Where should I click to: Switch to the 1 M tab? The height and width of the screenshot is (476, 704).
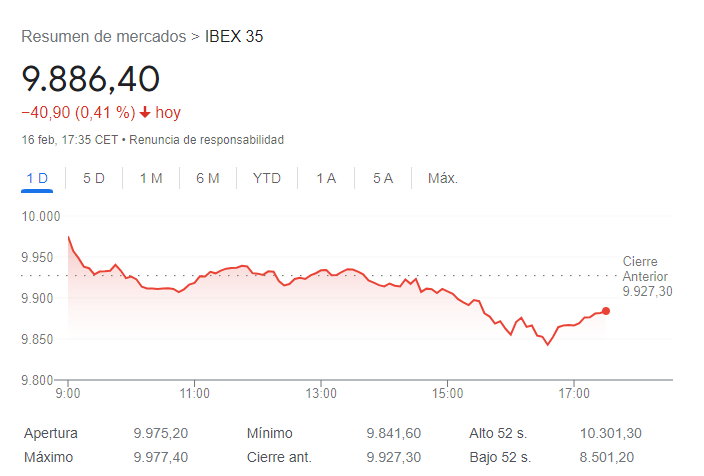pyautogui.click(x=151, y=178)
